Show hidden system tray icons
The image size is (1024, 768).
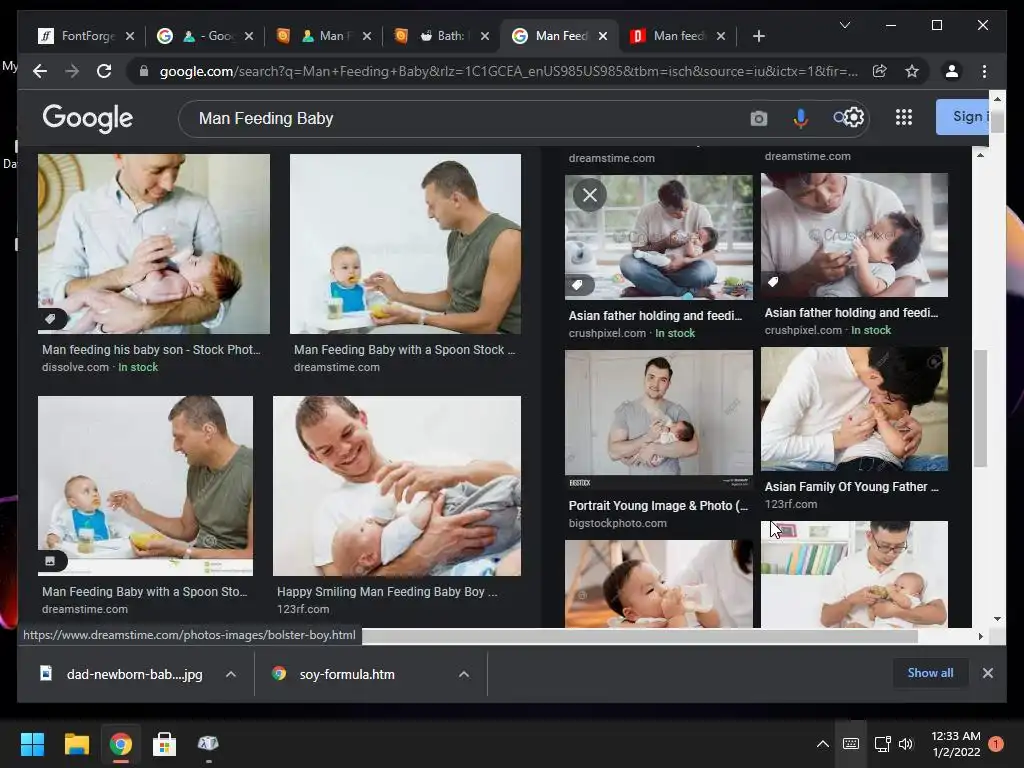pos(823,744)
